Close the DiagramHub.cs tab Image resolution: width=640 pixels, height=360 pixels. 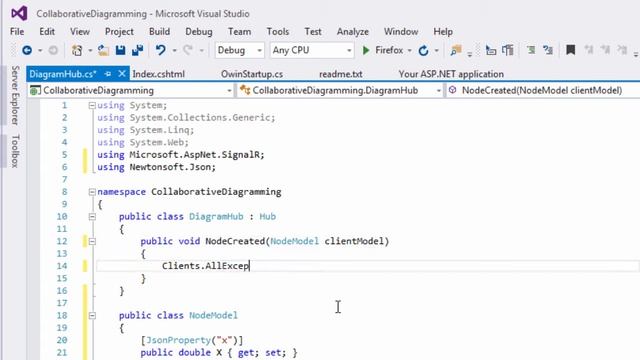pyautogui.click(x=122, y=74)
